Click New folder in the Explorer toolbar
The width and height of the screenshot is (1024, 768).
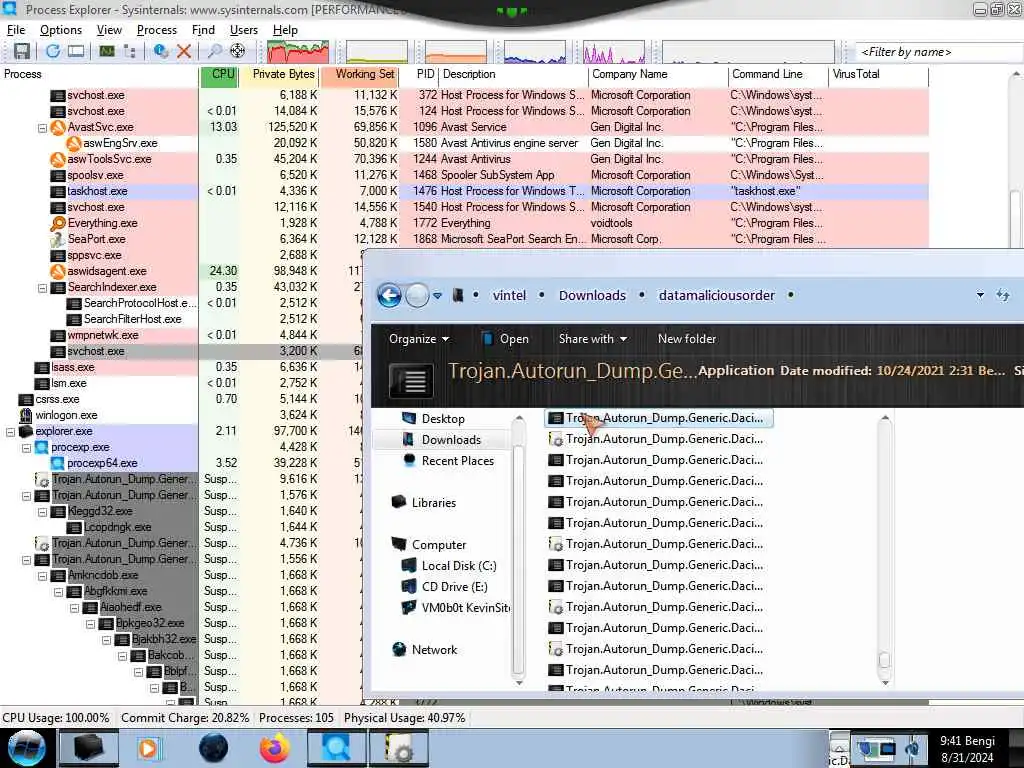point(686,339)
